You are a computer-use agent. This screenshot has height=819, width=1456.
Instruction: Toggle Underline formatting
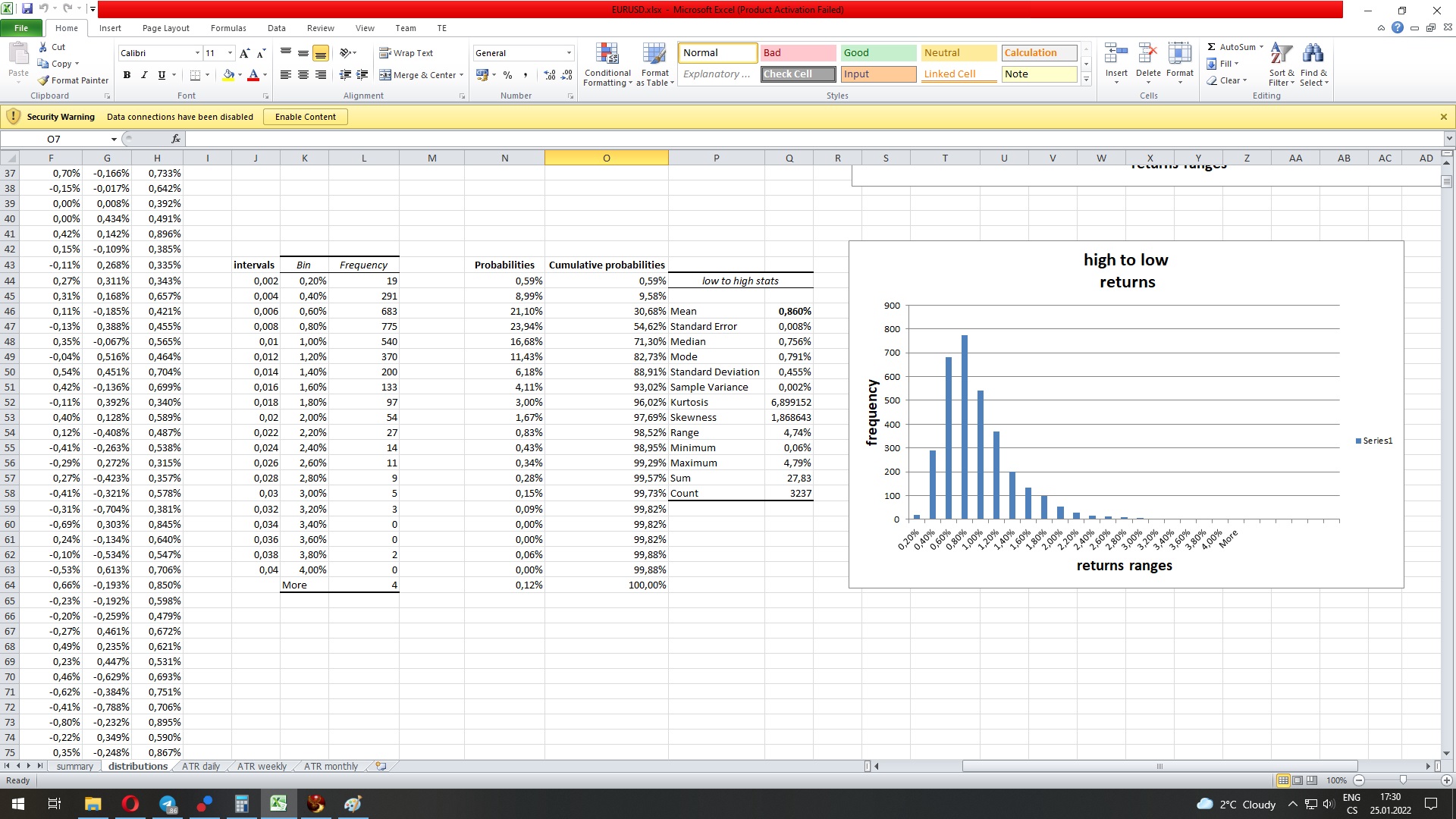pos(162,75)
